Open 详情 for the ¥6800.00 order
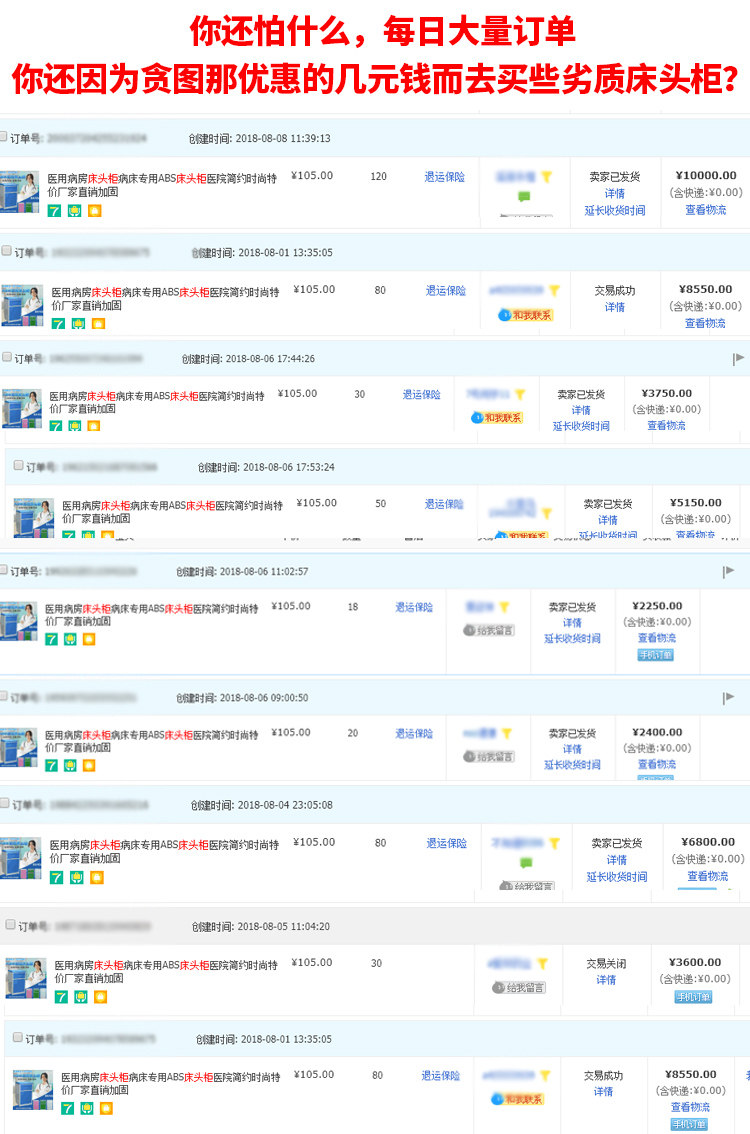750x1134 pixels. 617,860
